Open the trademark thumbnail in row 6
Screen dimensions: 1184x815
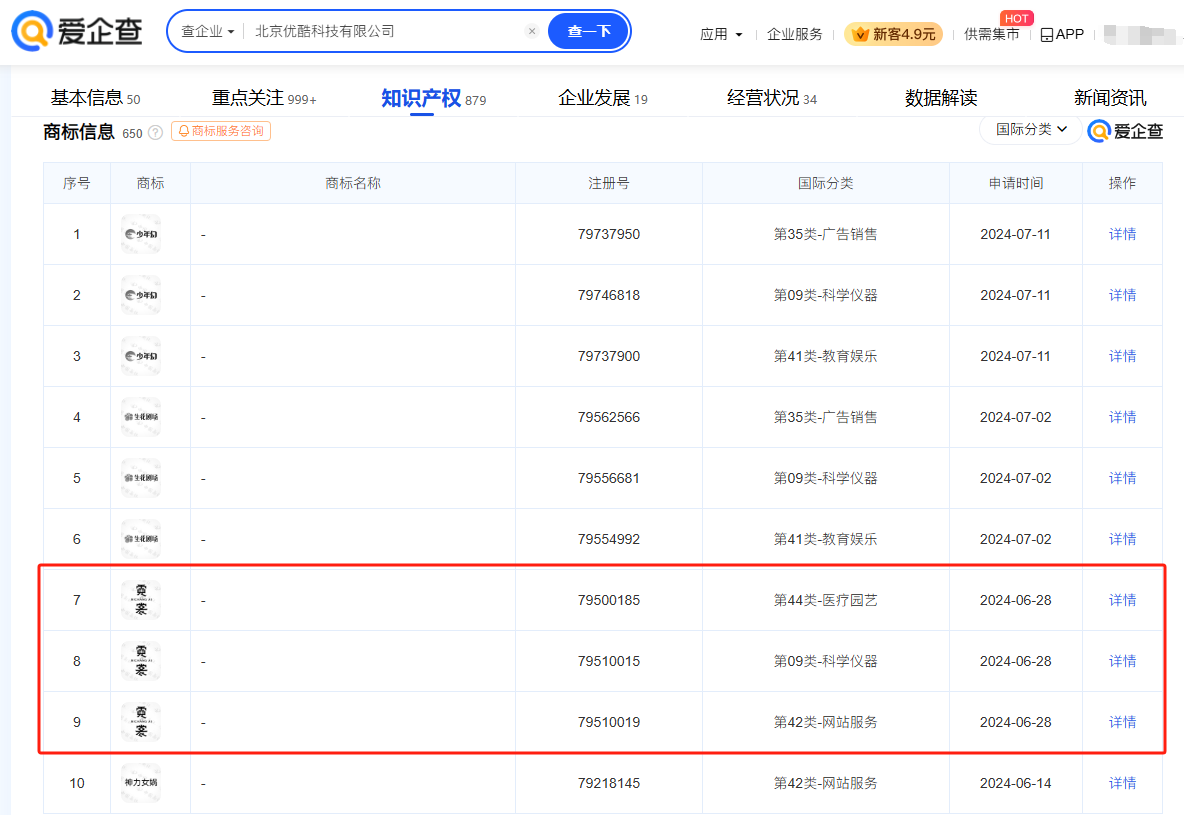(x=141, y=539)
